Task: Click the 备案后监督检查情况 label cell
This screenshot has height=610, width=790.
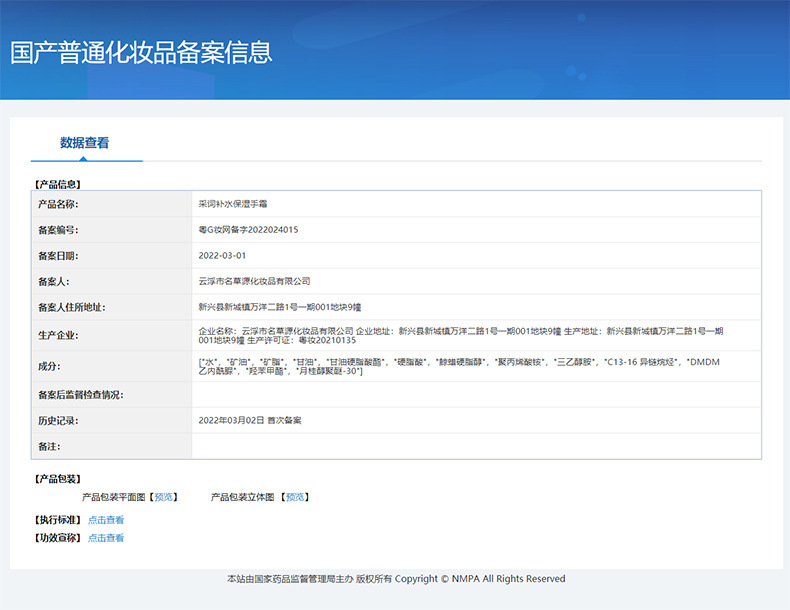Action: [111, 394]
